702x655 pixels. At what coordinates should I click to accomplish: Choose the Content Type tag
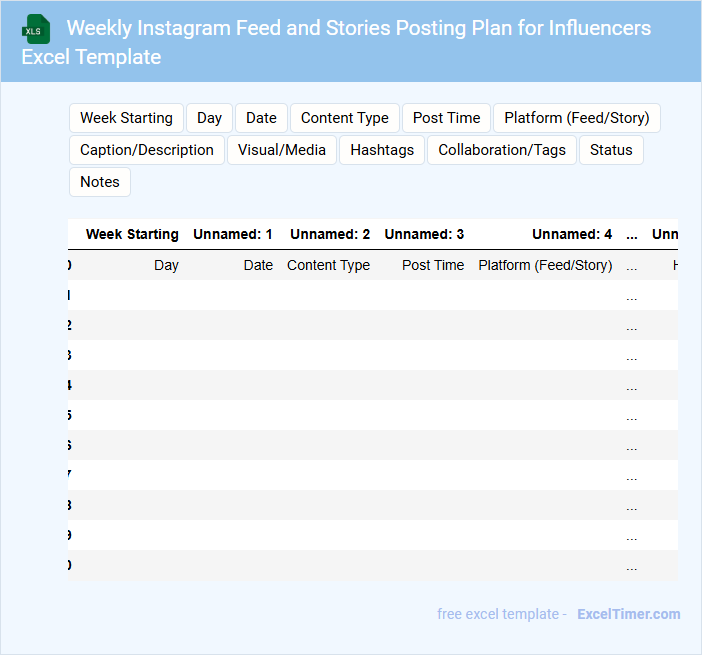(344, 118)
